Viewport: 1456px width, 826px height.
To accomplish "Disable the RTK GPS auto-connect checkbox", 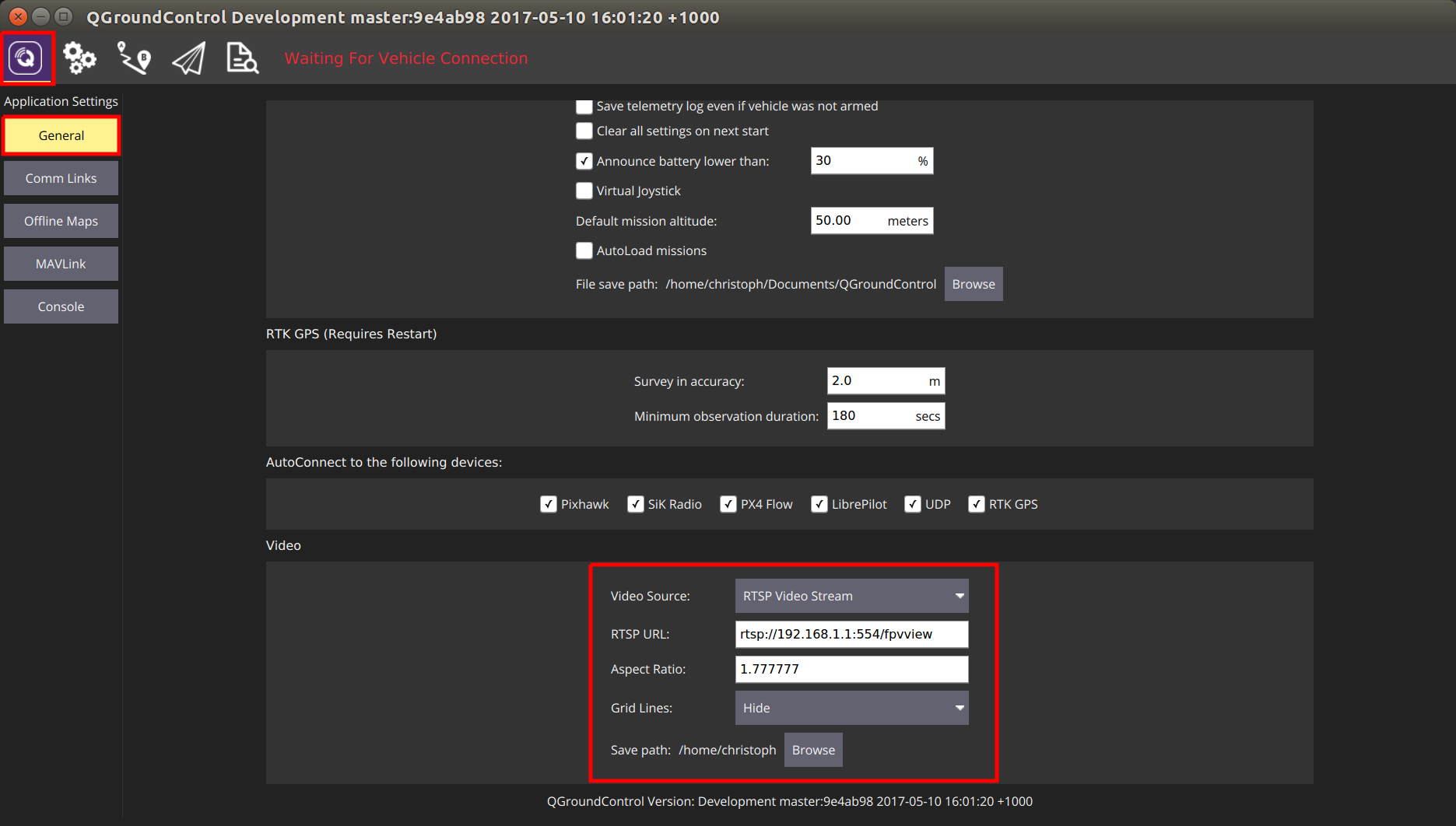I will click(x=977, y=504).
